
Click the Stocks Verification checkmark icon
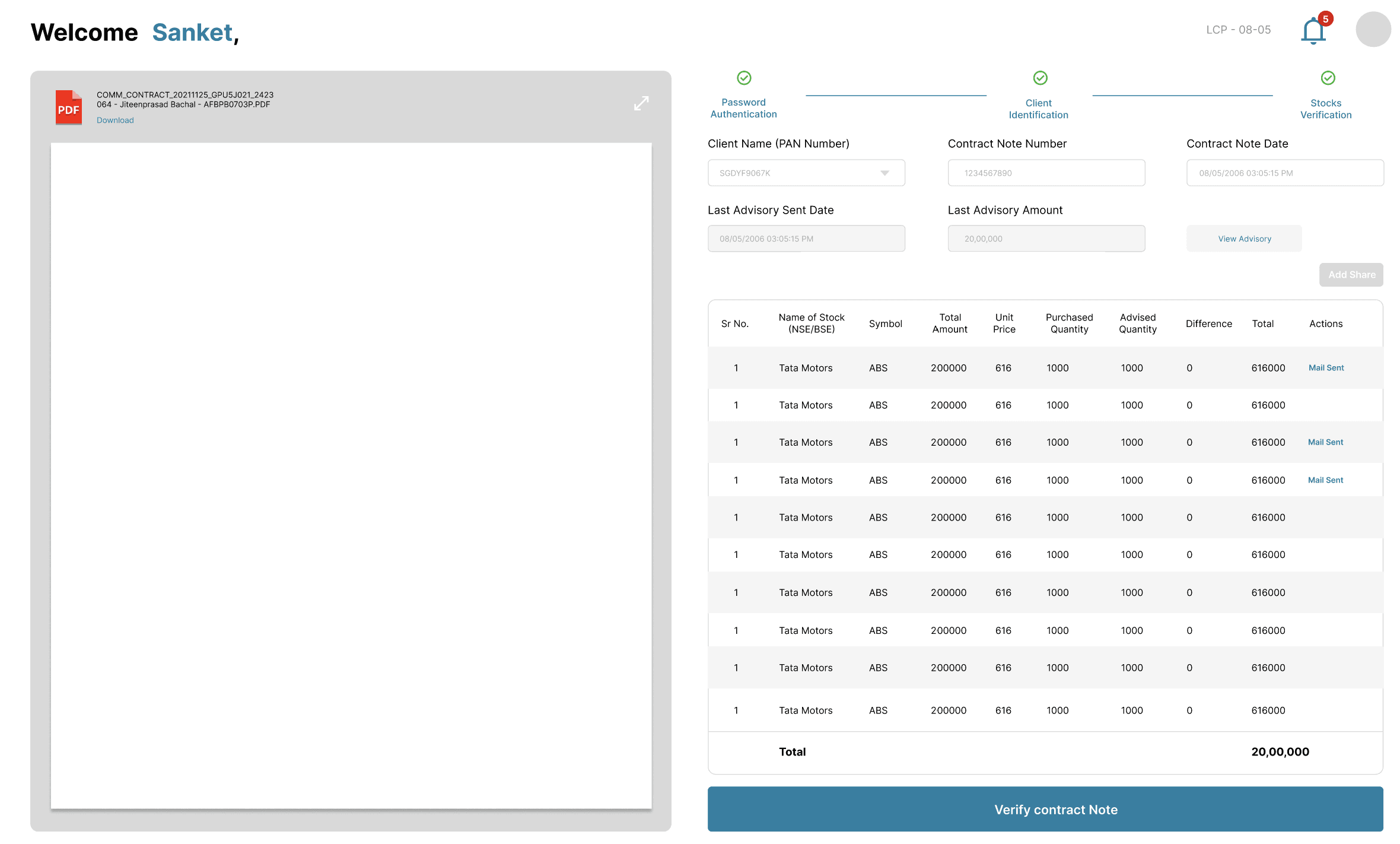1328,78
